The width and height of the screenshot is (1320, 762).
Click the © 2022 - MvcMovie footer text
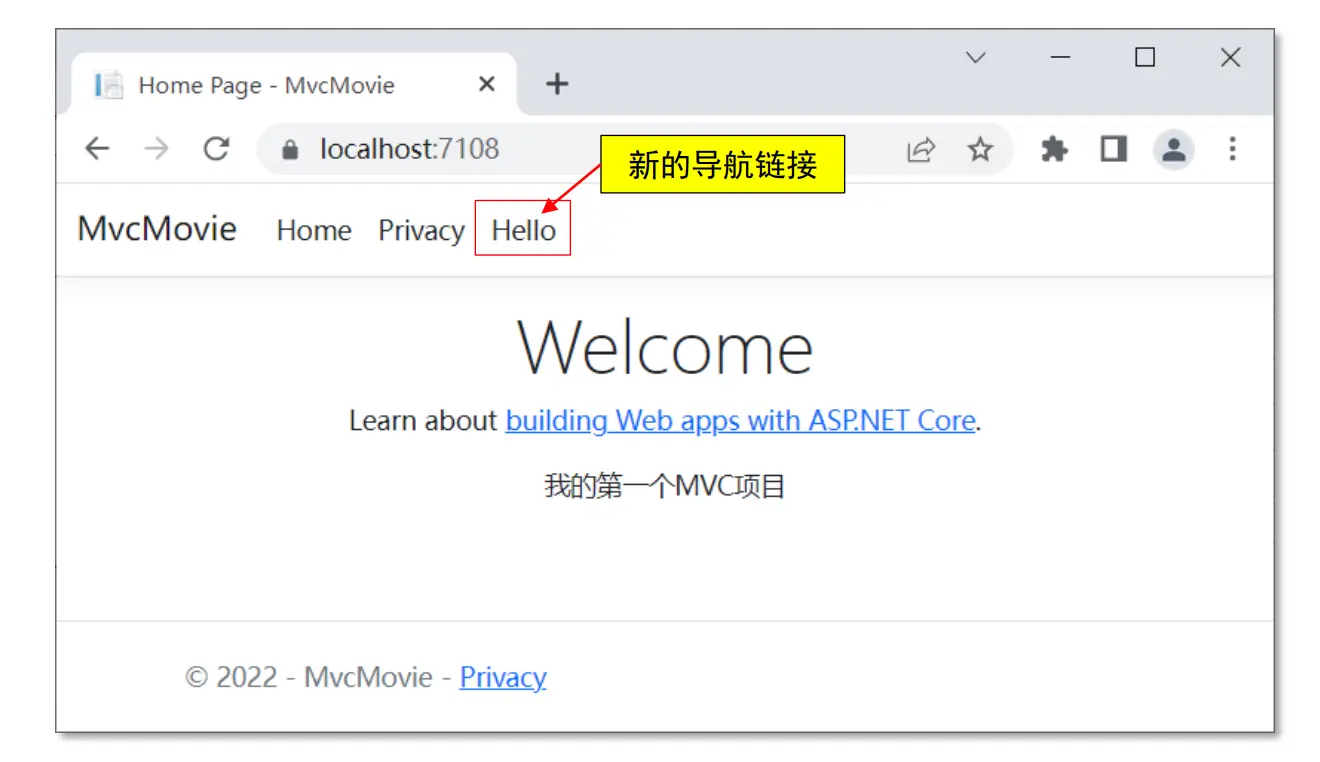(x=309, y=678)
